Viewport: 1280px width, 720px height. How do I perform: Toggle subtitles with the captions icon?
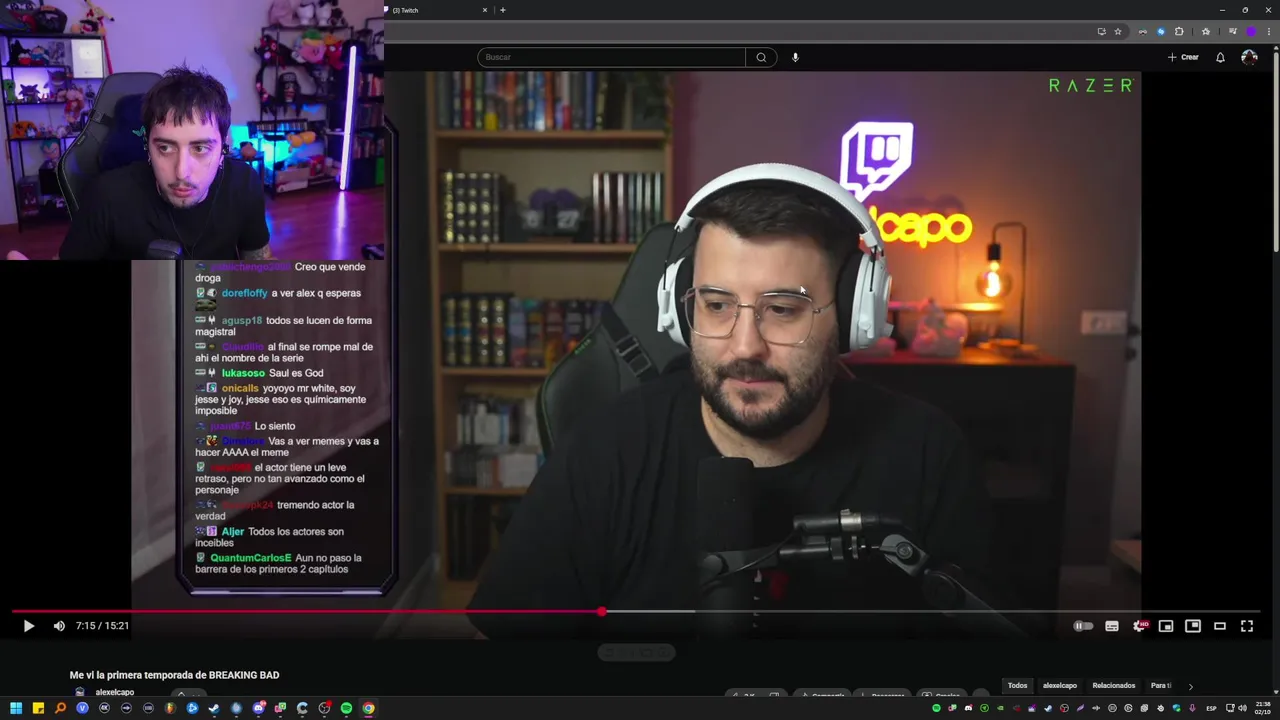1112,626
